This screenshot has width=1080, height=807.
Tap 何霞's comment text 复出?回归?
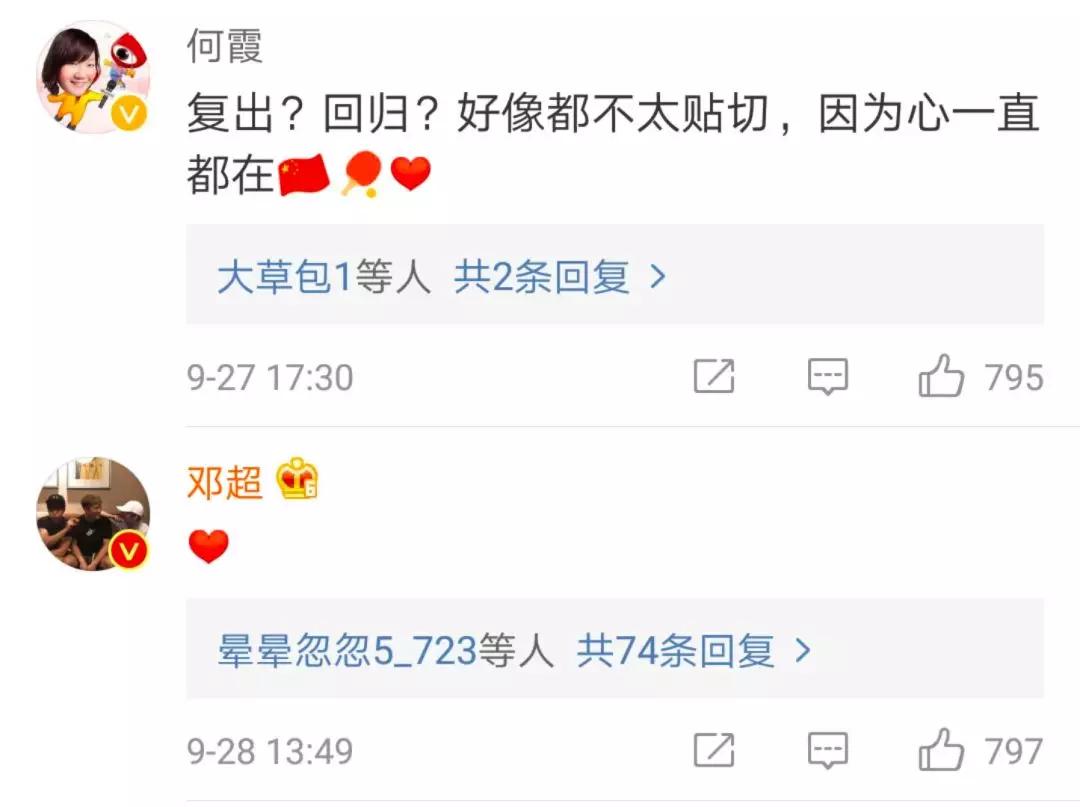[x=313, y=114]
